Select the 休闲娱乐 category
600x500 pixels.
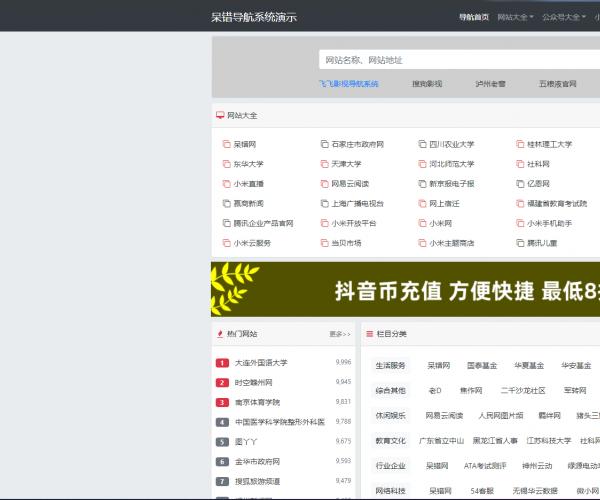click(x=390, y=415)
